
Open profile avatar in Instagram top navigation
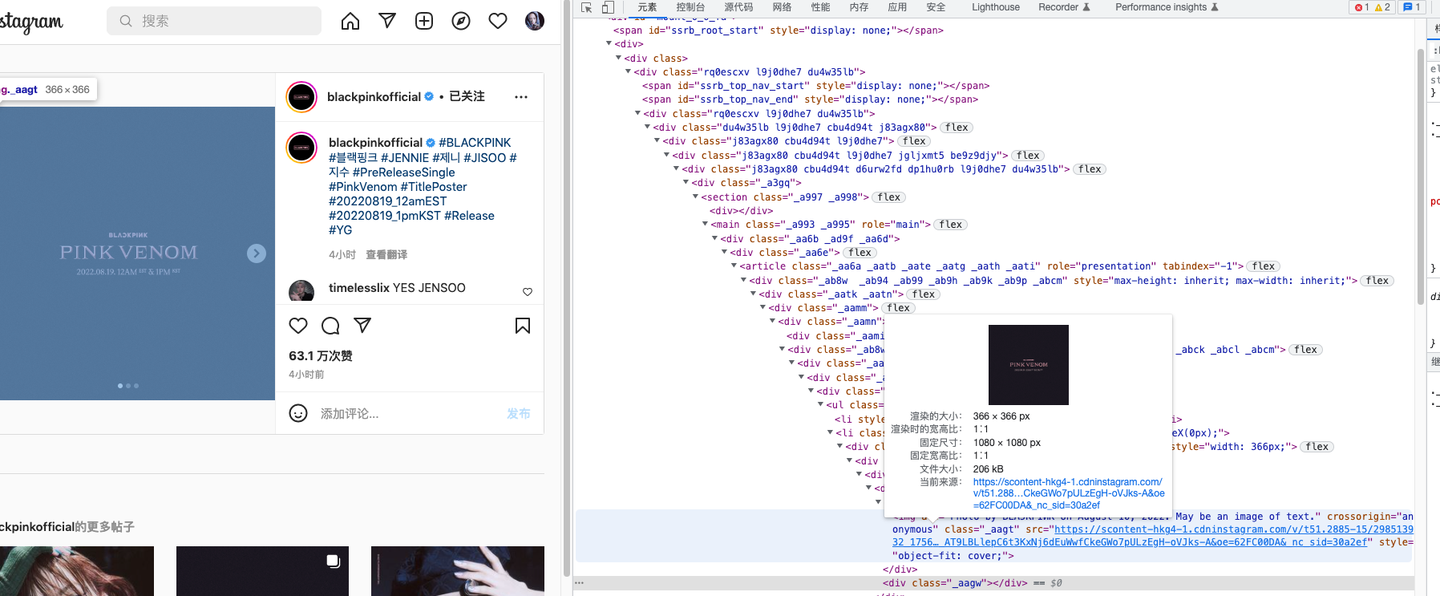tap(535, 21)
